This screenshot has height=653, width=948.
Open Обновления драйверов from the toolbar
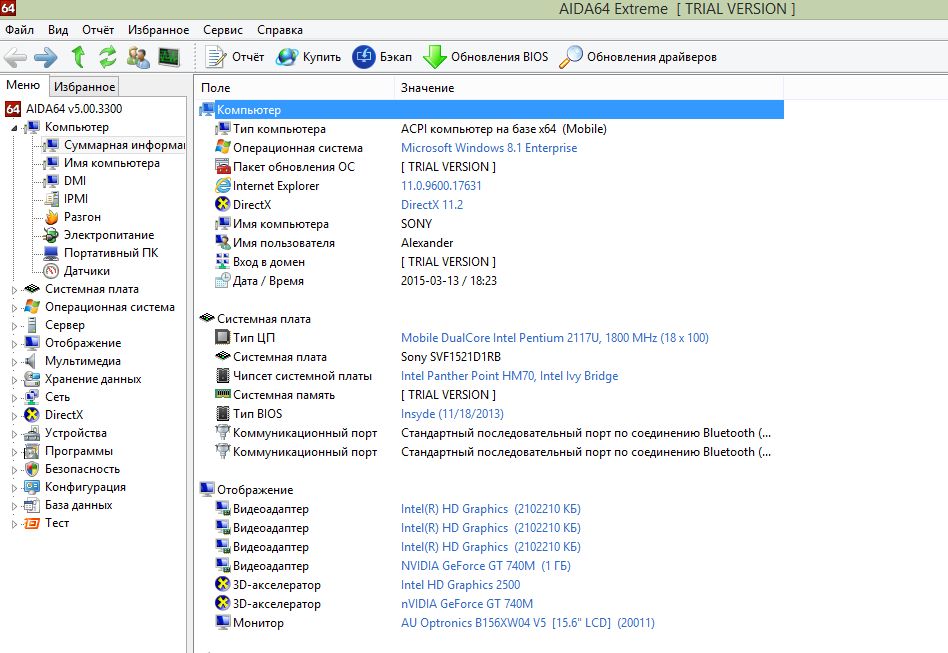(638, 57)
